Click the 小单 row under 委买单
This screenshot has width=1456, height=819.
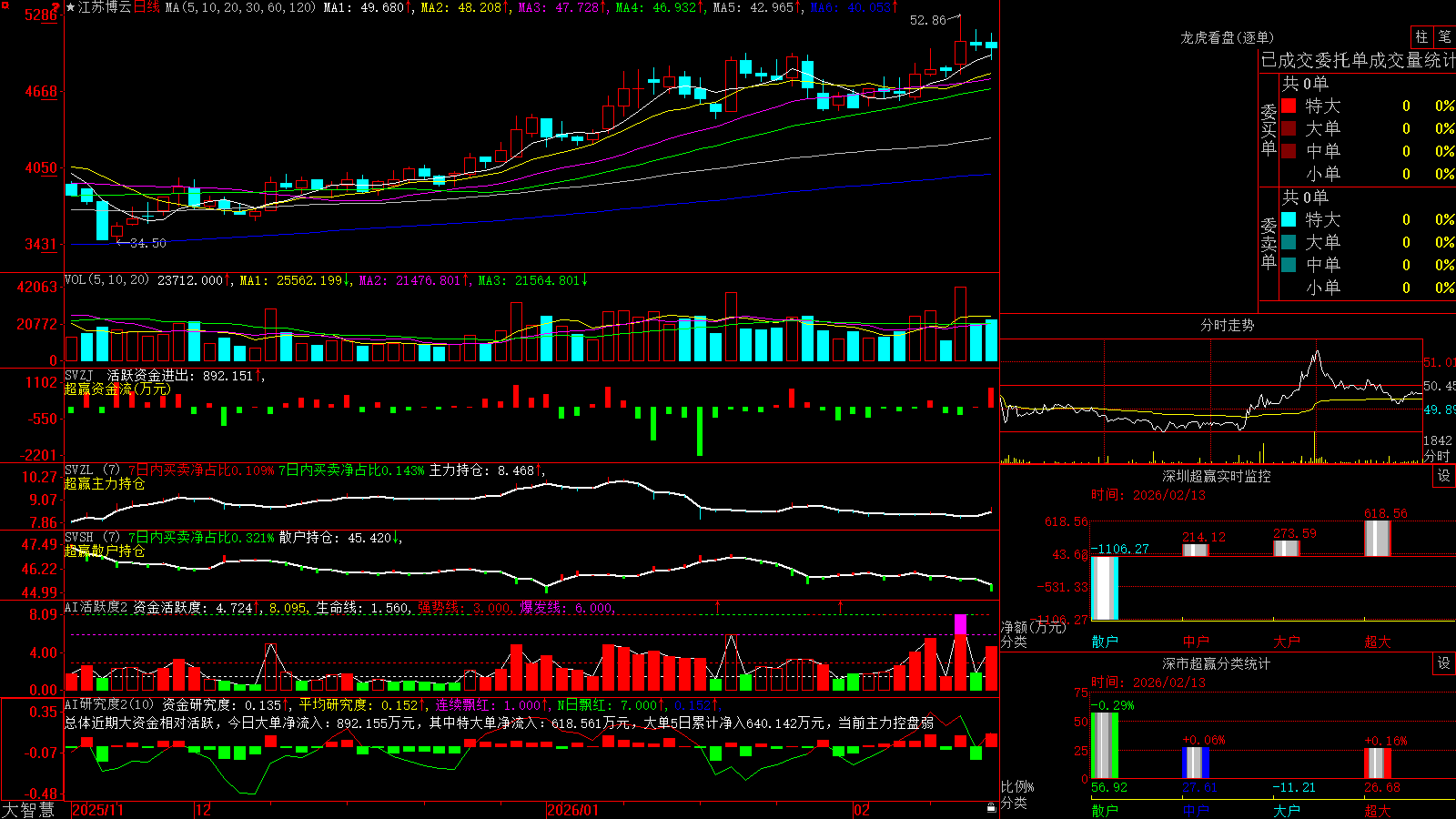1368,174
